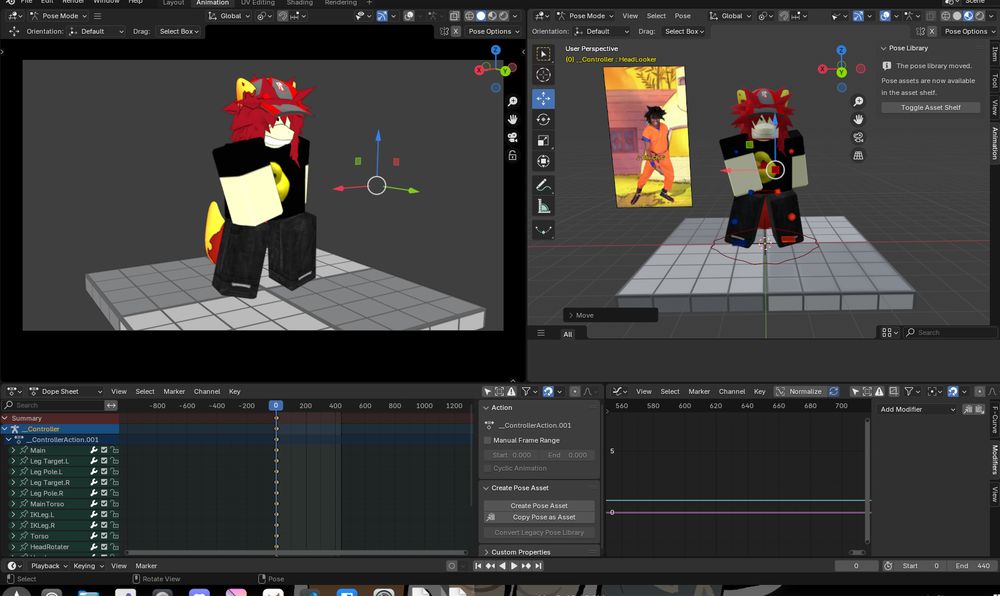Screen dimensions: 1000x596
Task: Click the asset shelf All tab
Action: coord(568,334)
